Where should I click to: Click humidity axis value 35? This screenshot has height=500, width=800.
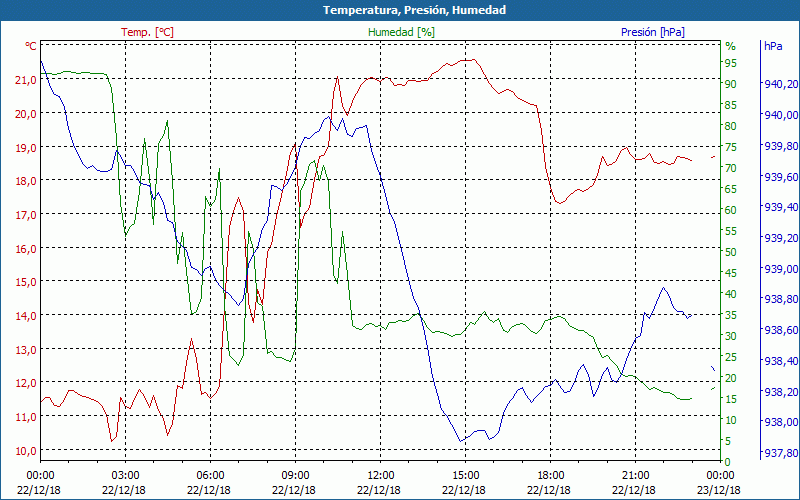pos(731,315)
